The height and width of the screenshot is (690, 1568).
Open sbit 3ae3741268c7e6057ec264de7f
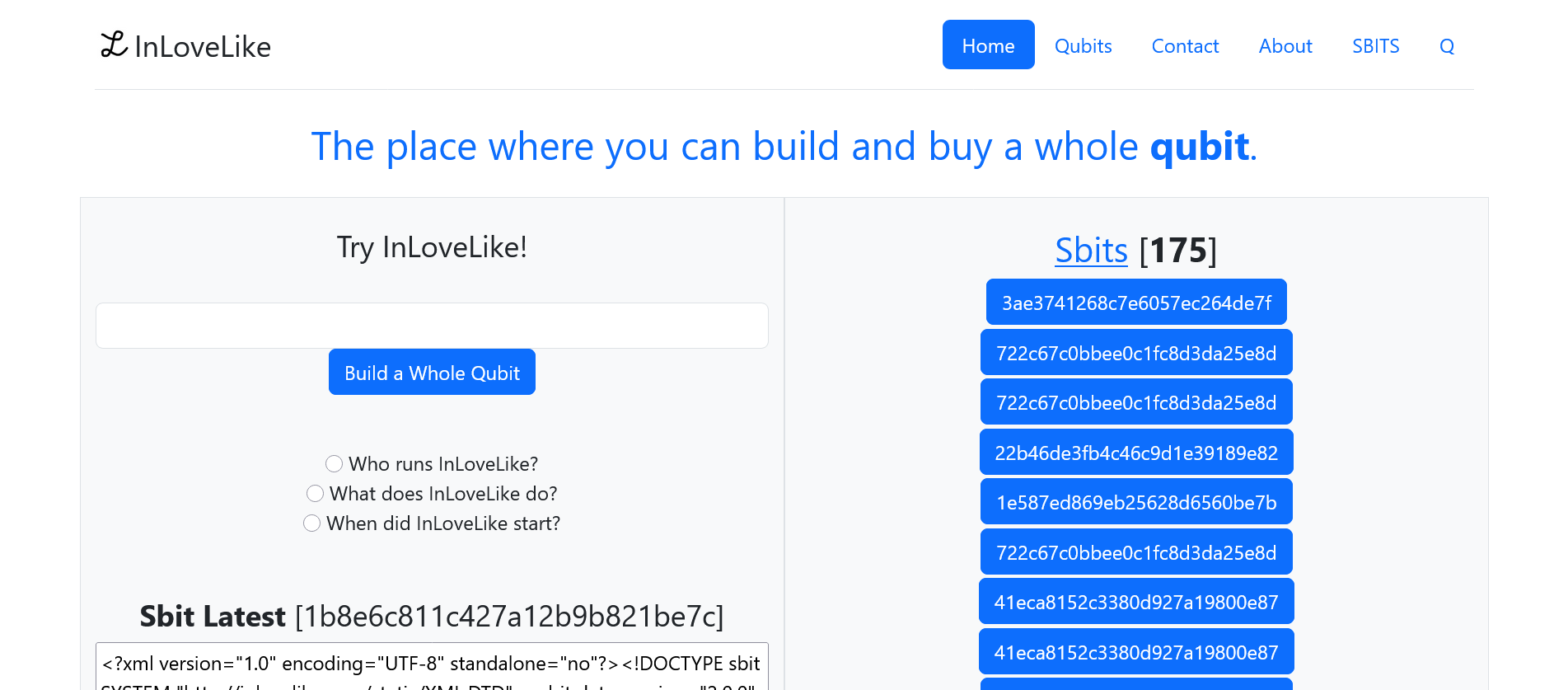coord(1136,302)
